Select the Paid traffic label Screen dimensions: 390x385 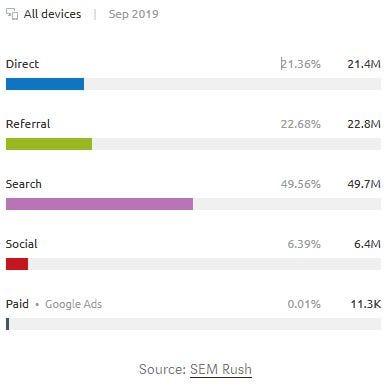[x=17, y=304]
